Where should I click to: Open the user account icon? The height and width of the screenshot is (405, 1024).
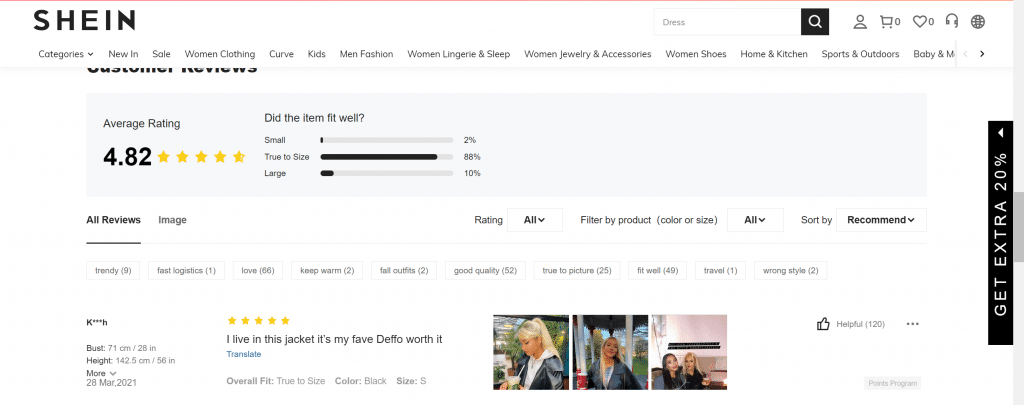click(x=859, y=22)
